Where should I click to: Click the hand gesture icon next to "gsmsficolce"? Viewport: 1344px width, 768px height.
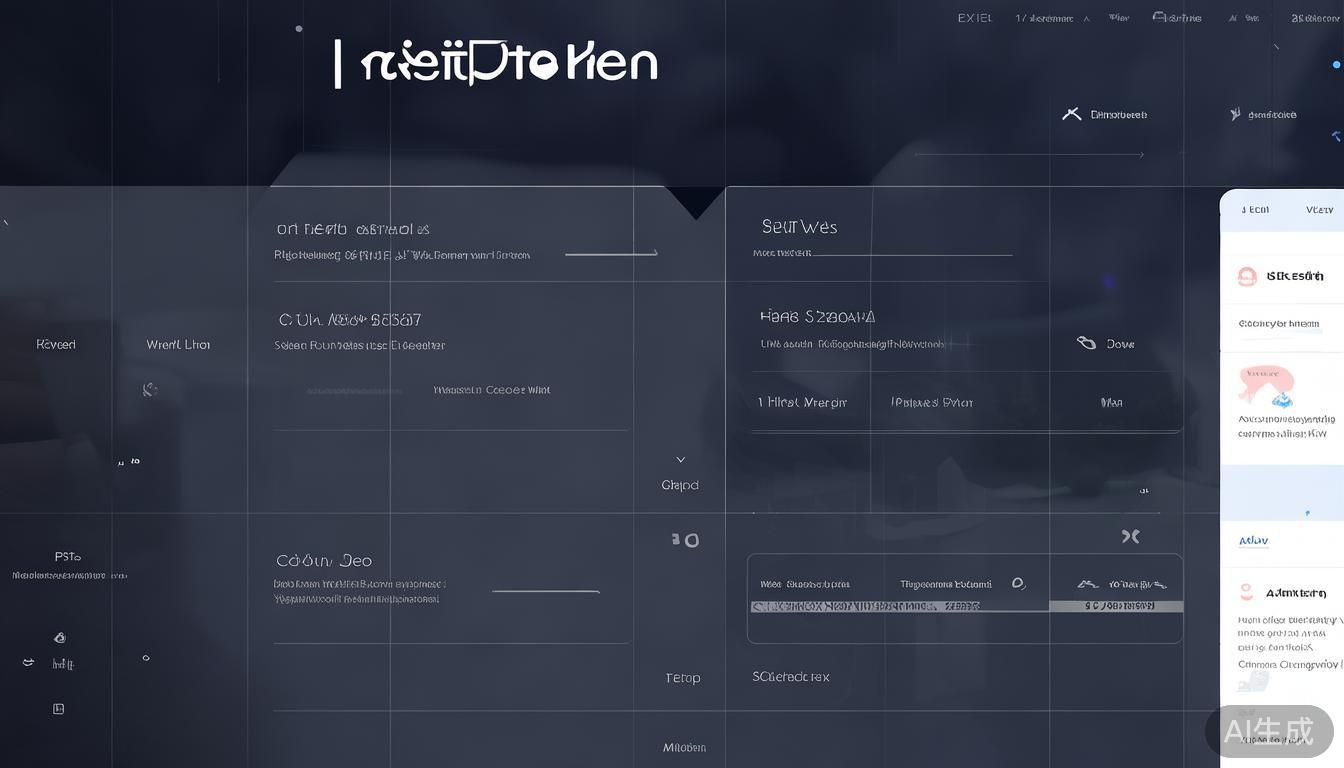[1235, 114]
